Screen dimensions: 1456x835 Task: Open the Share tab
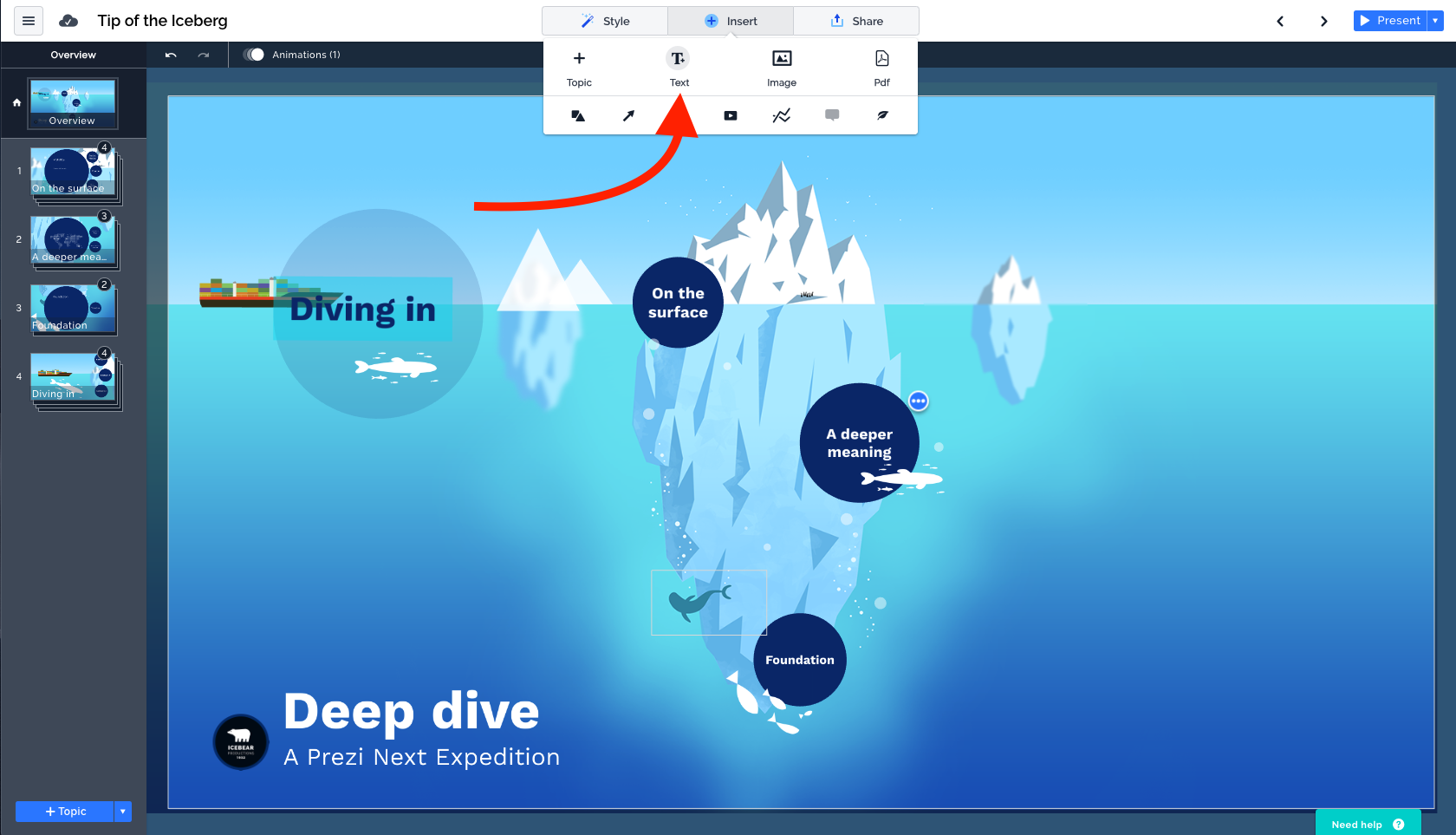[856, 21]
